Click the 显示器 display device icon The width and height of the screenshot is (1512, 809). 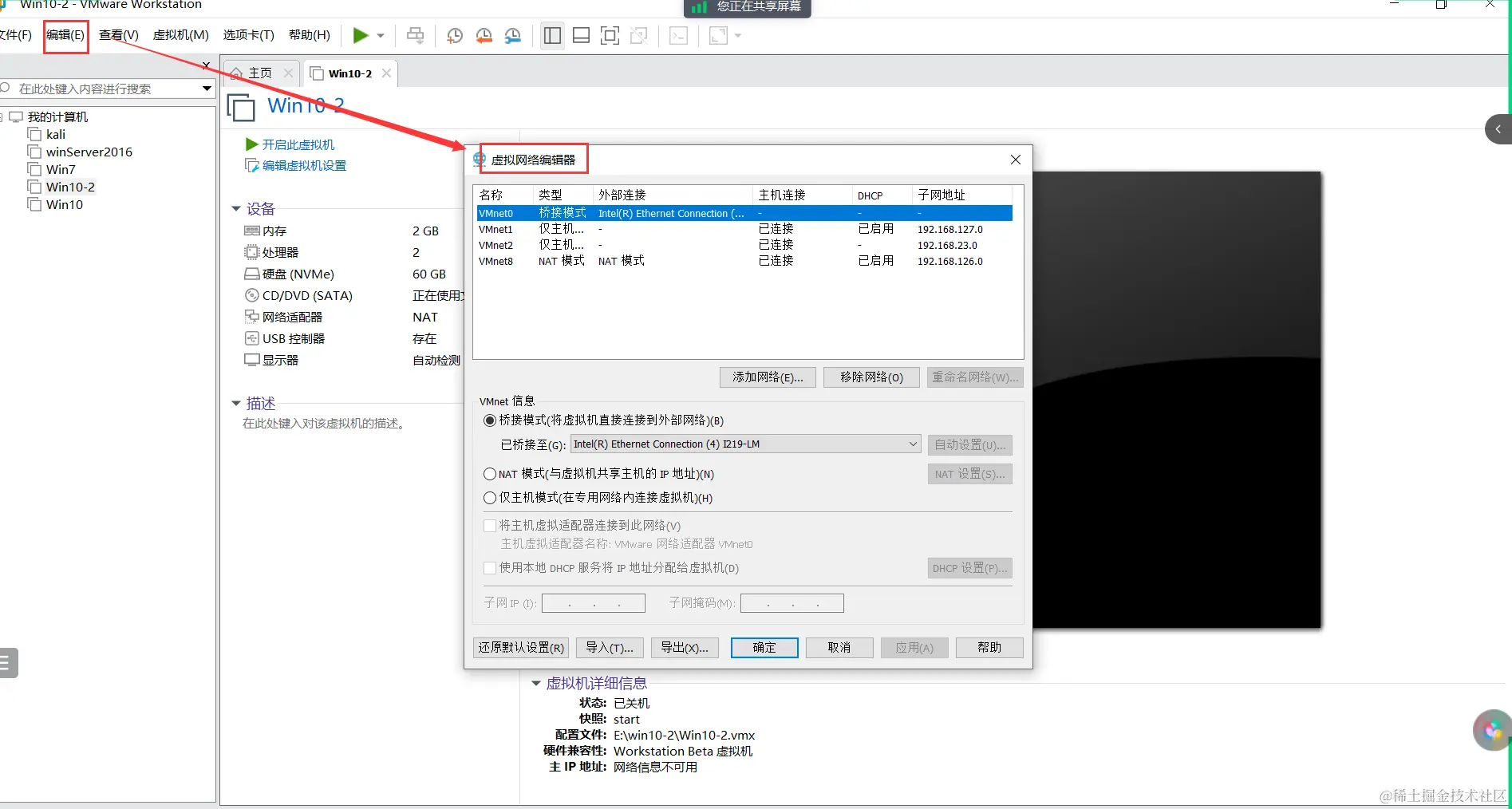point(252,360)
